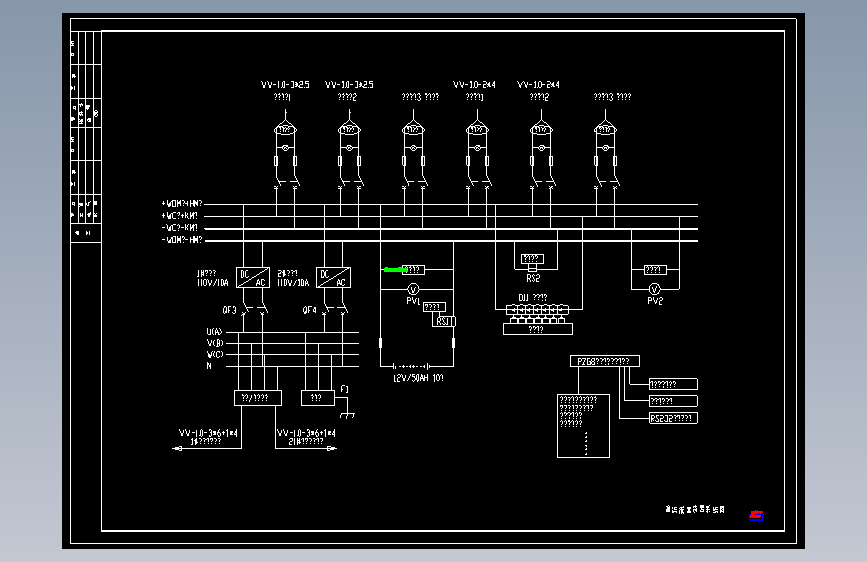Click the green highlighted line segment

click(395, 270)
